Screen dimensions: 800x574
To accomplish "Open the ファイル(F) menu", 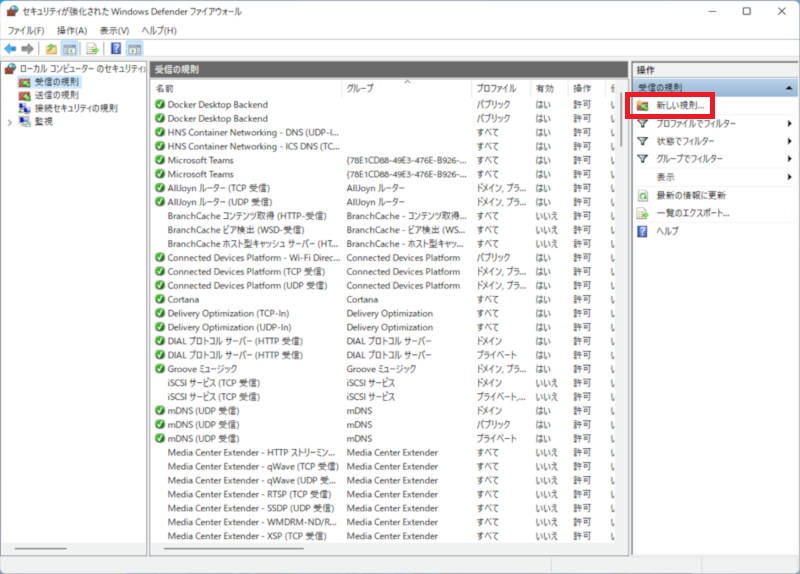I will [x=26, y=31].
